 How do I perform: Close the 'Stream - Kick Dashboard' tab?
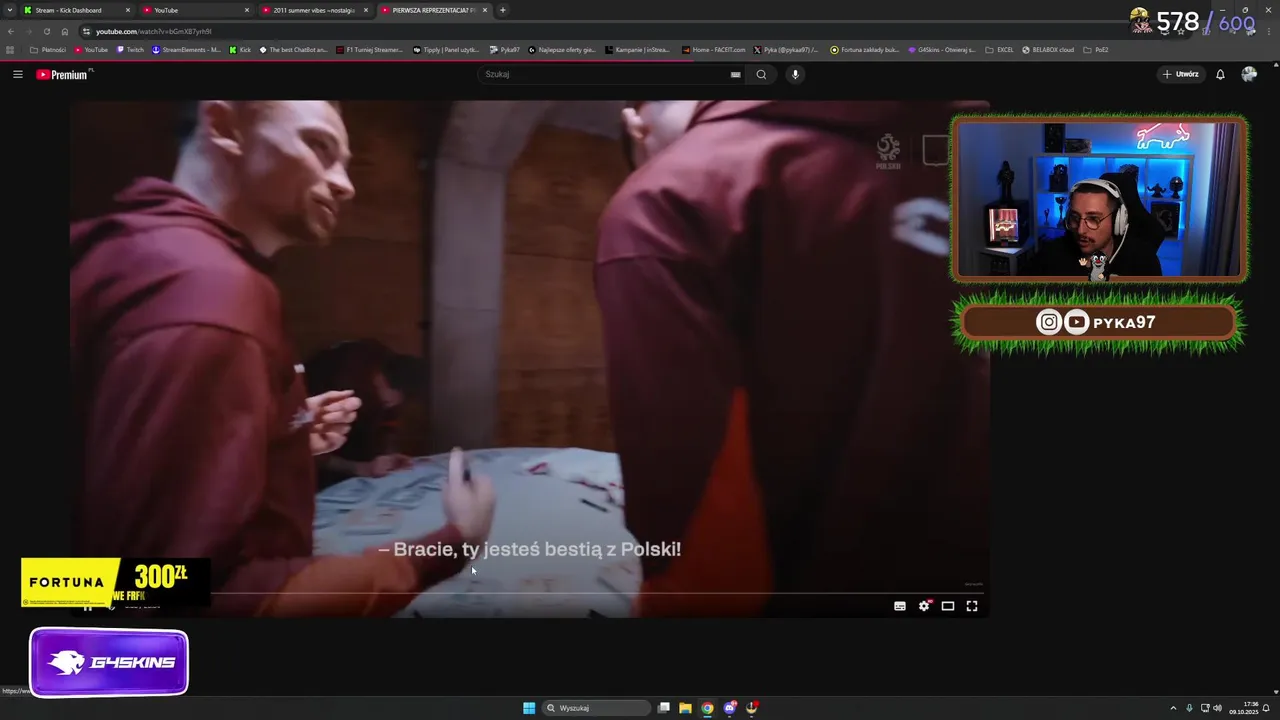click(127, 10)
